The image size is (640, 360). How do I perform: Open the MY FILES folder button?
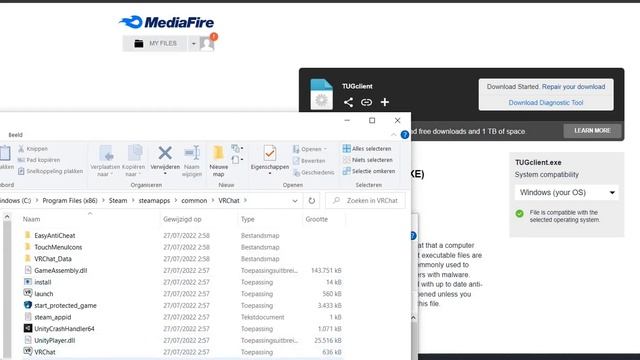155,43
